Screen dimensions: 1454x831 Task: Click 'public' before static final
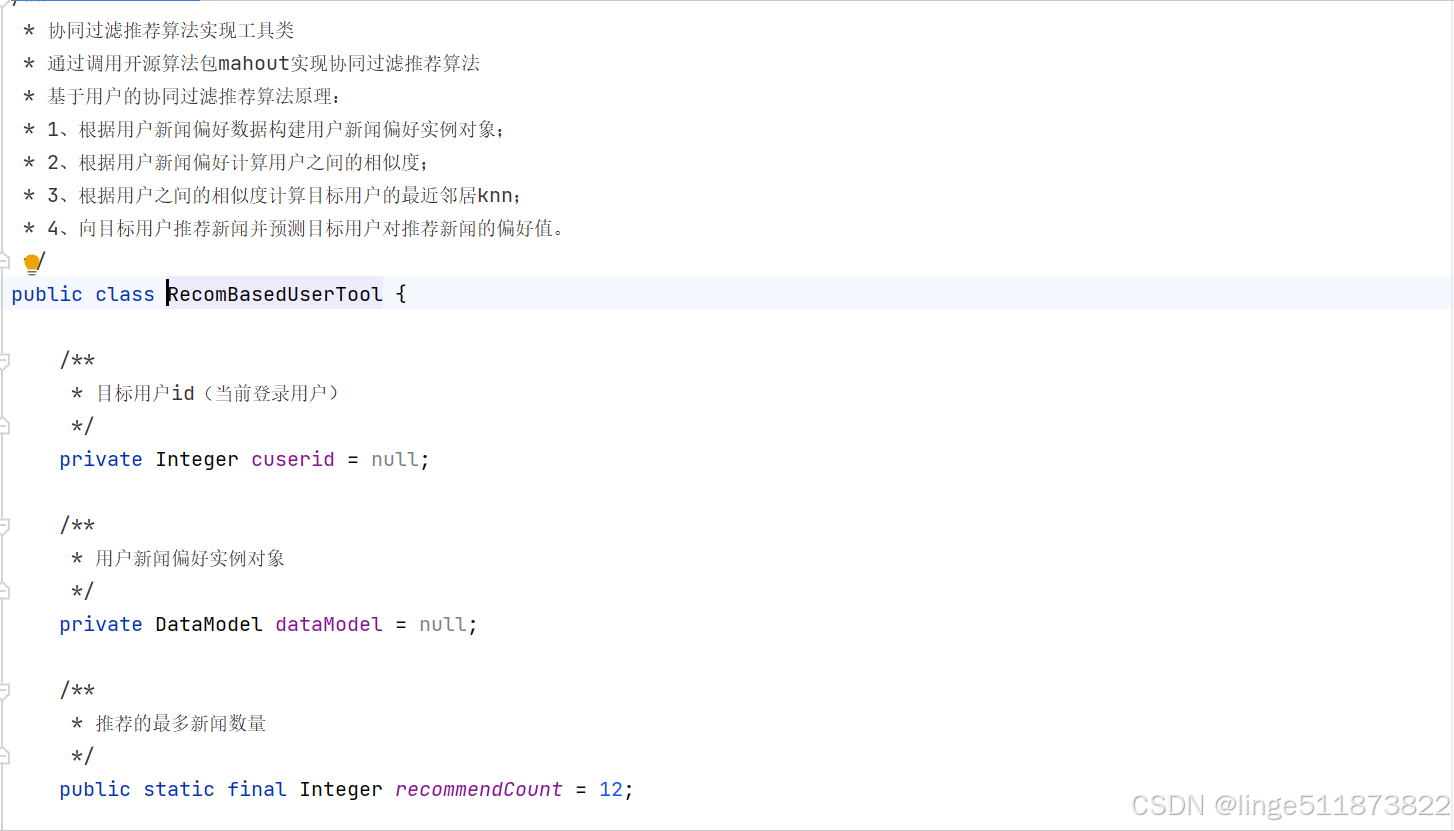[x=95, y=789]
